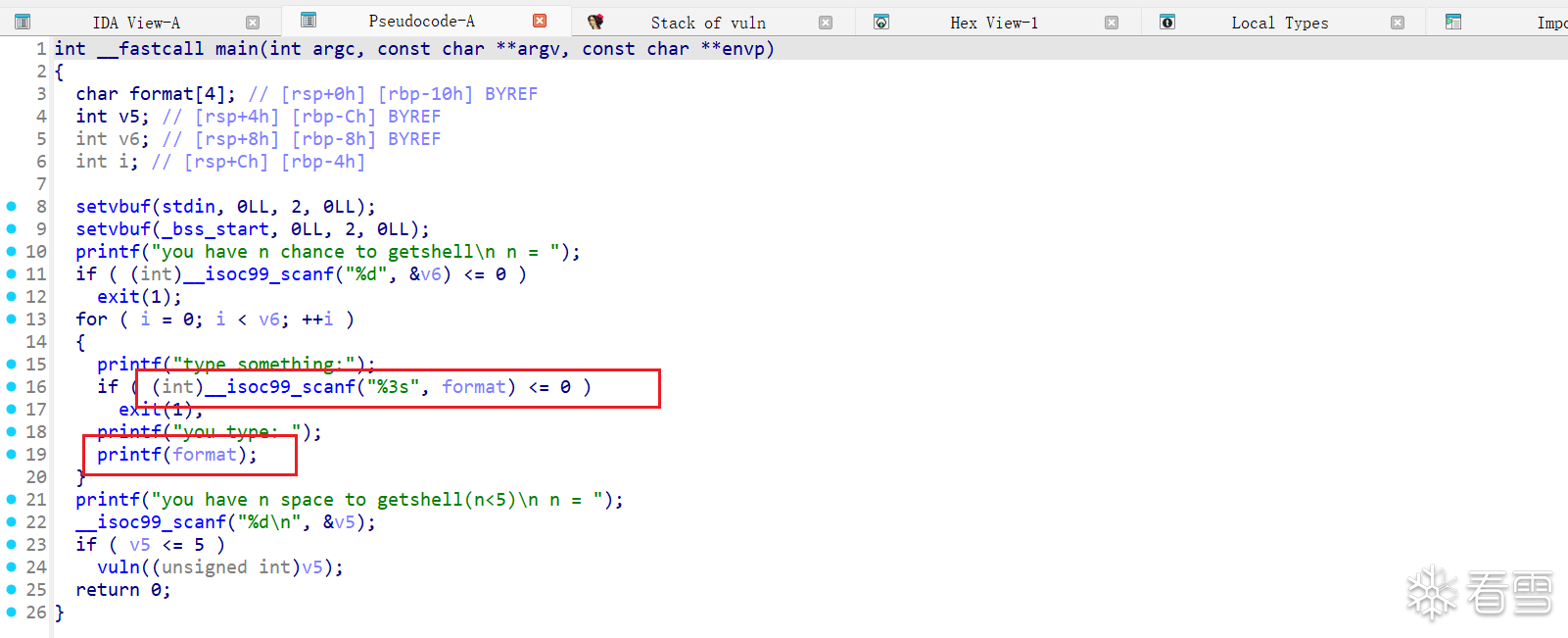Click line number 20 in the gutter

(36, 477)
